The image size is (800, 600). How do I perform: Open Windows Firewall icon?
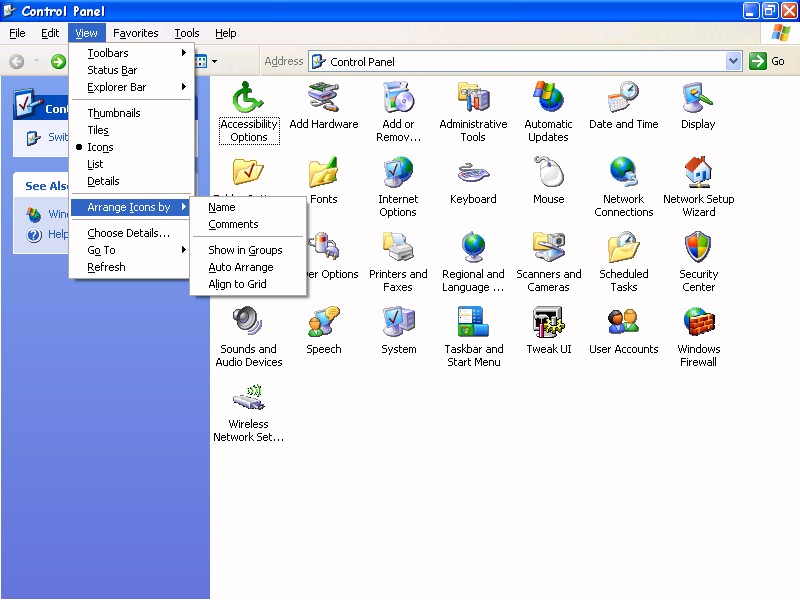(698, 337)
